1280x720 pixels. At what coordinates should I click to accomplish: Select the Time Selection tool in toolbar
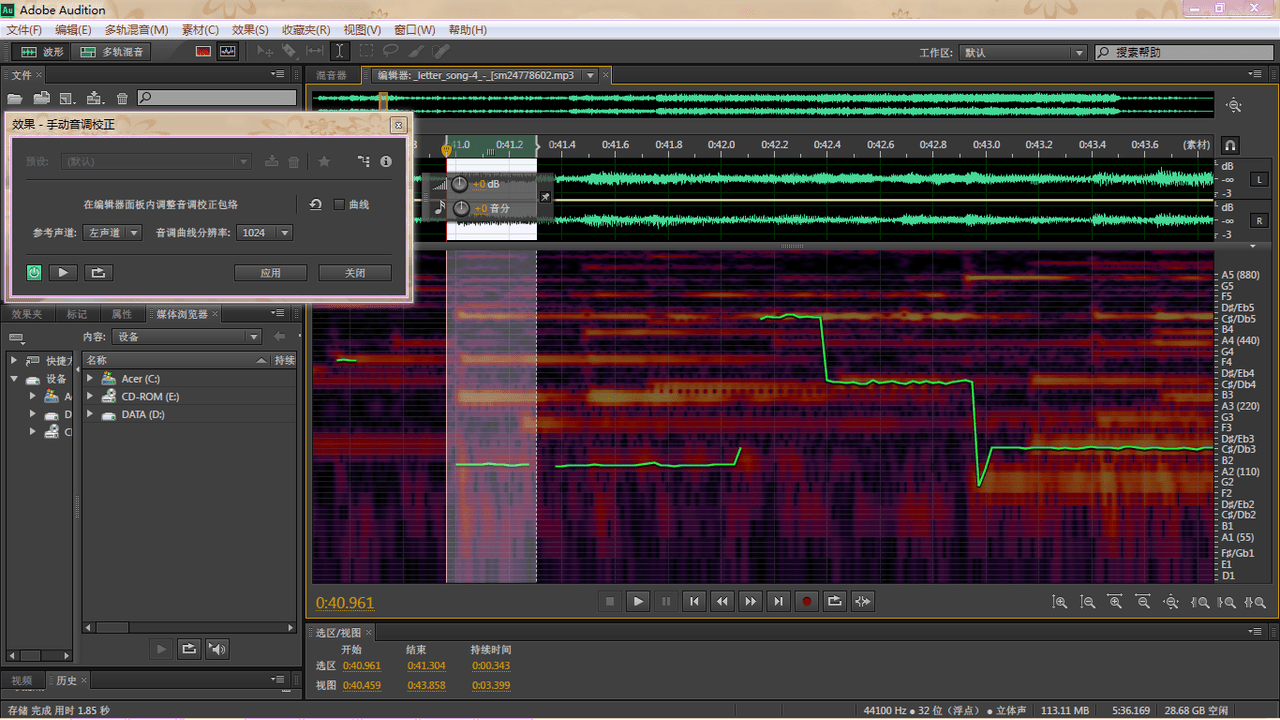(339, 51)
